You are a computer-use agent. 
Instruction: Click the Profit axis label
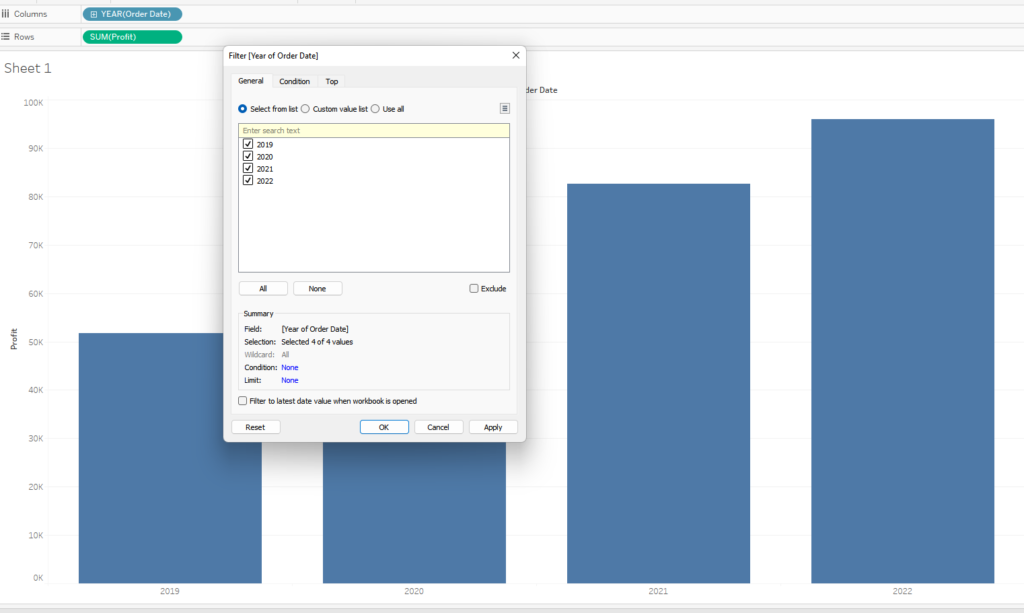tap(14, 339)
